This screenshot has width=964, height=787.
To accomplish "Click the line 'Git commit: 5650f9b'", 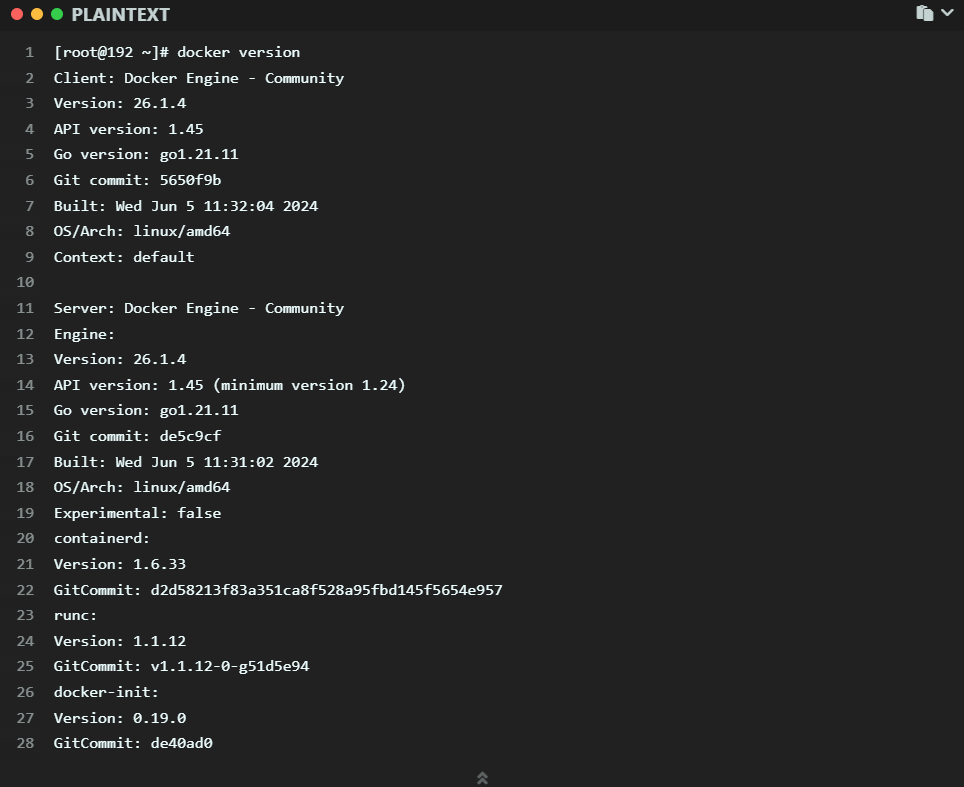I will click(137, 180).
